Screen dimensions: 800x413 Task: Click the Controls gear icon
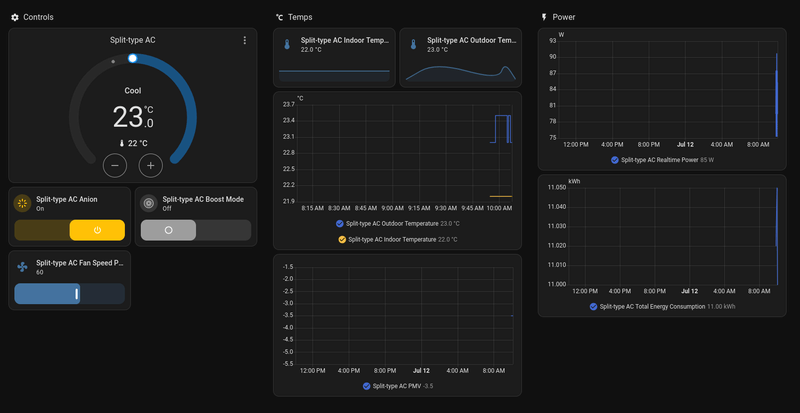click(x=15, y=17)
